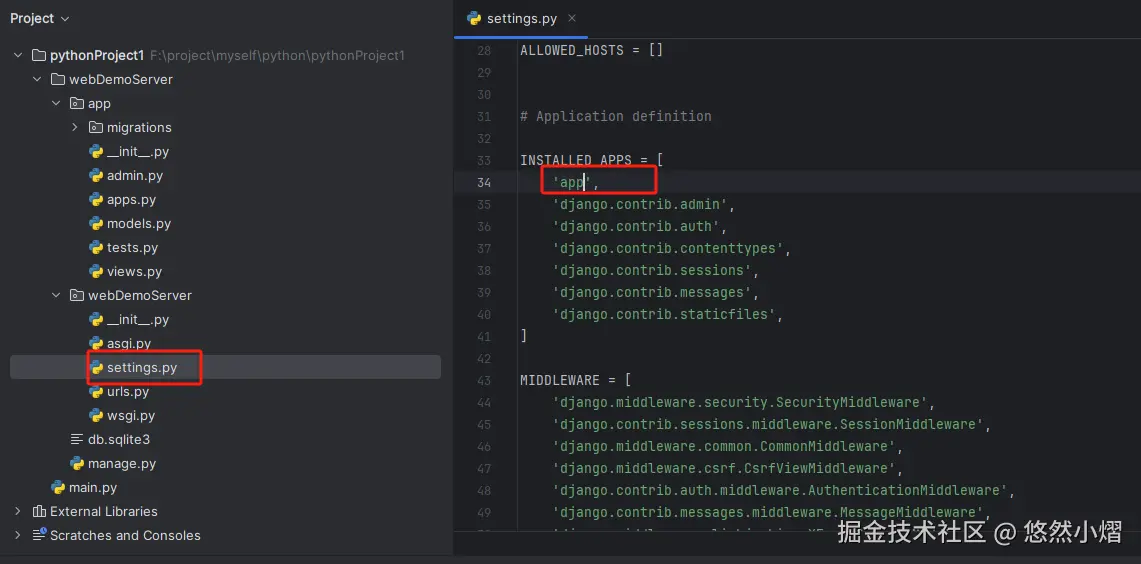
Task: Select urls.py in the project tree
Action: pyautogui.click(x=130, y=392)
